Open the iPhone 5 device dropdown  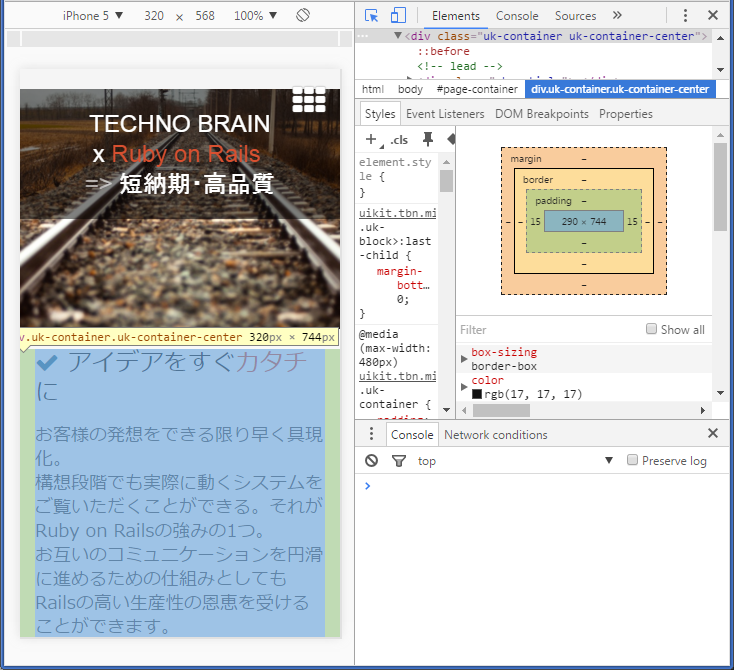93,16
